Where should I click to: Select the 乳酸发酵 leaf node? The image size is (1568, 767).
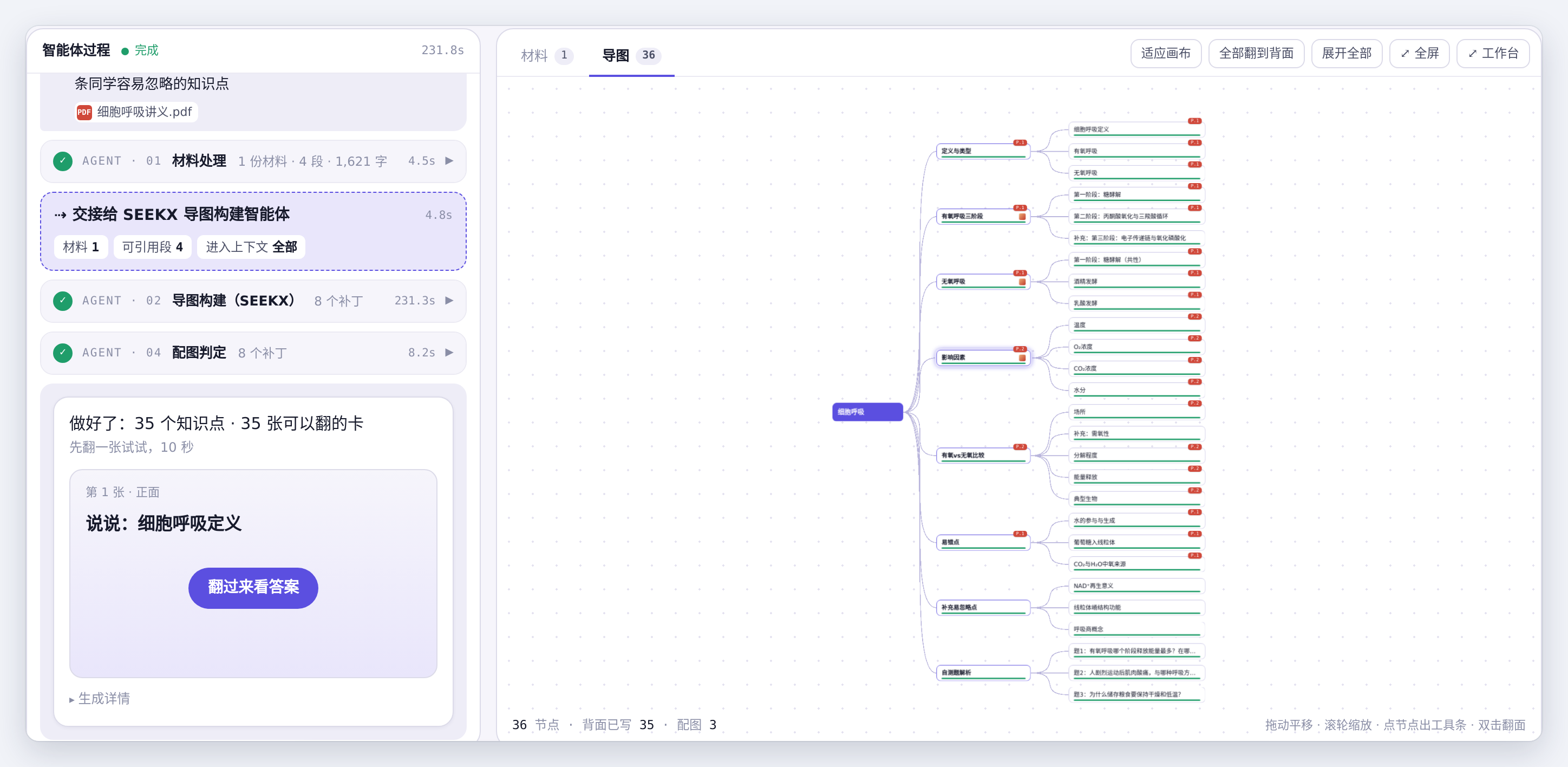tap(1136, 303)
